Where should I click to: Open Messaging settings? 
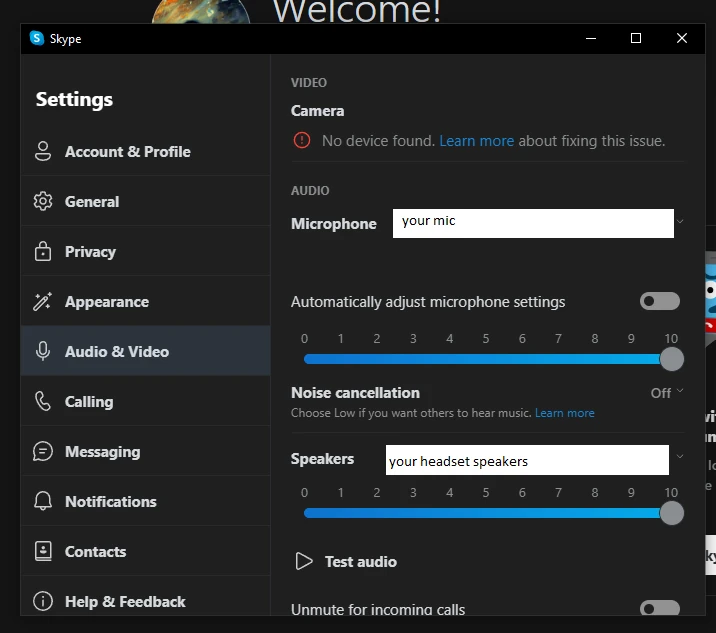pos(146,451)
